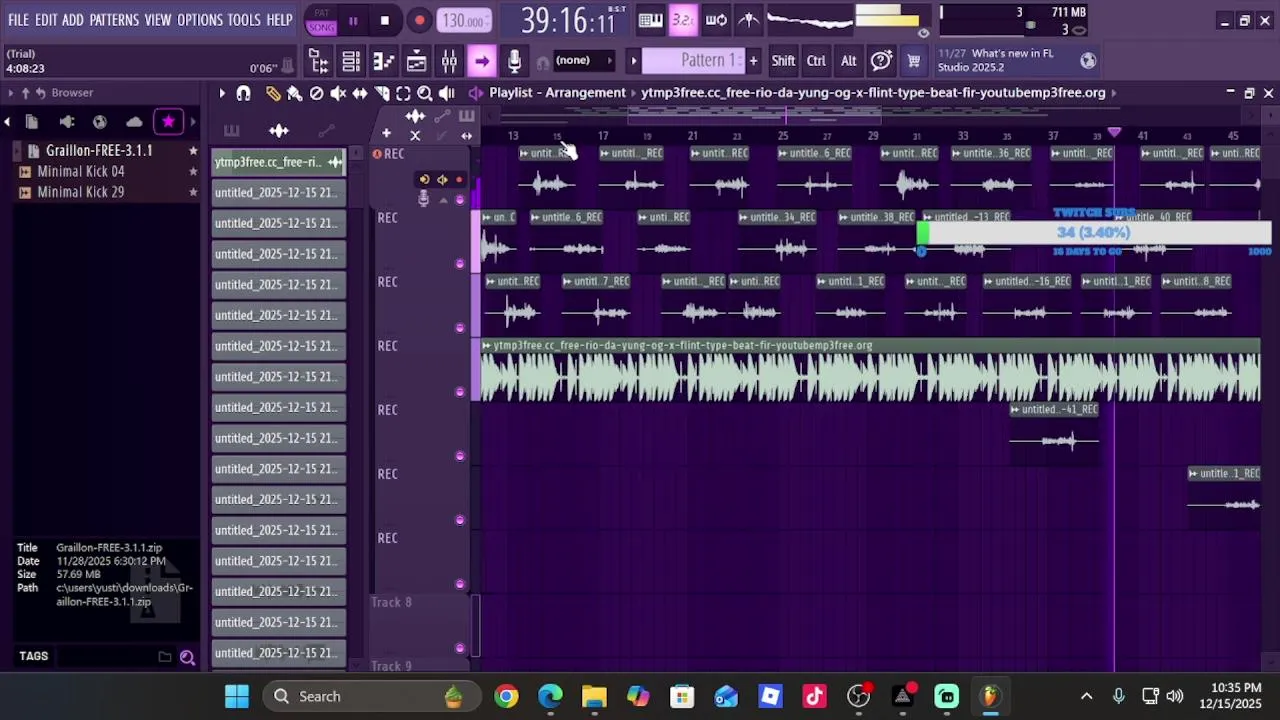Click the shopping cart icon
This screenshot has height=720, width=1280.
tap(913, 61)
